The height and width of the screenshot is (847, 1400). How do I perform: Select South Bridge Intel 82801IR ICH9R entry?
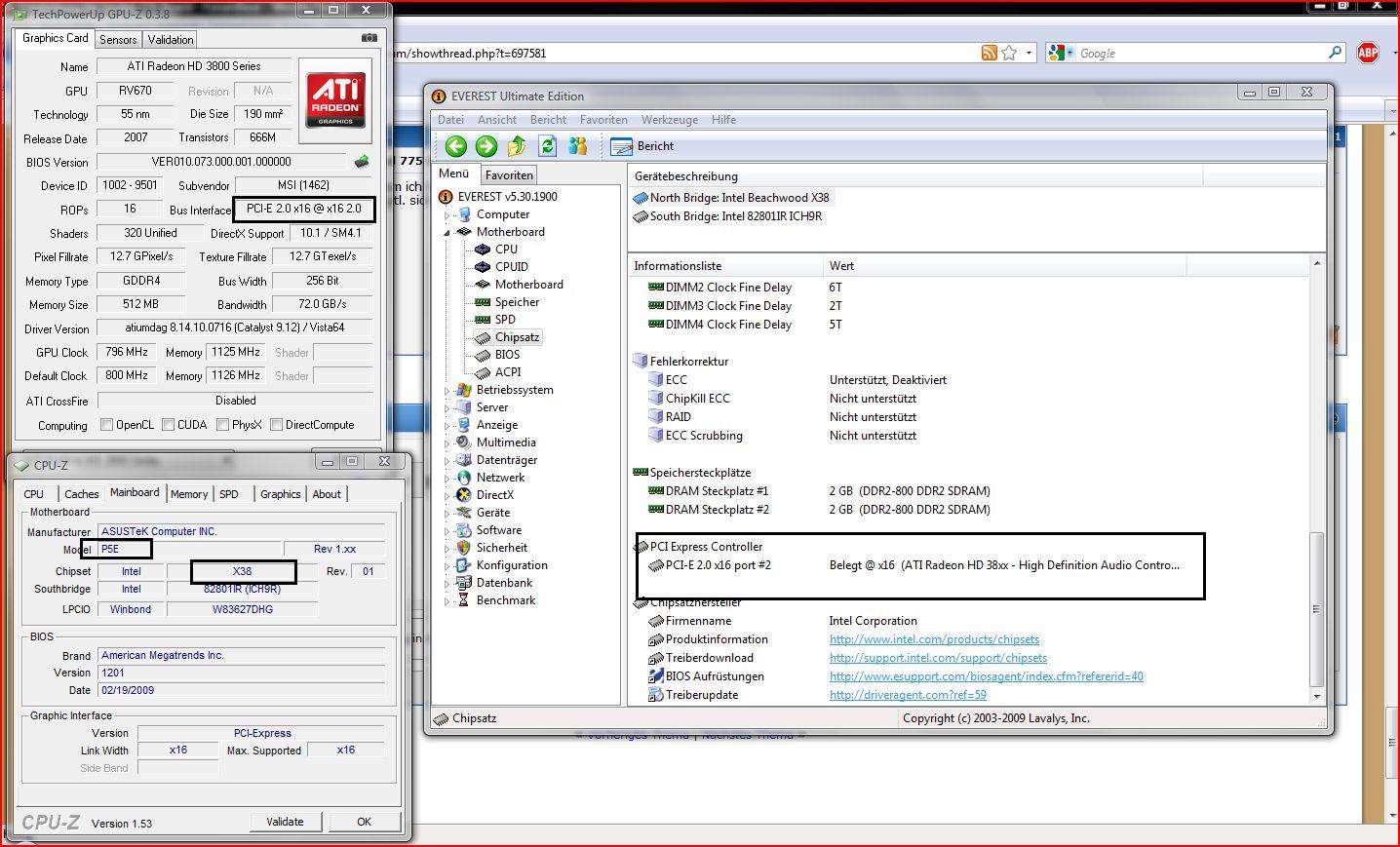pos(727,216)
